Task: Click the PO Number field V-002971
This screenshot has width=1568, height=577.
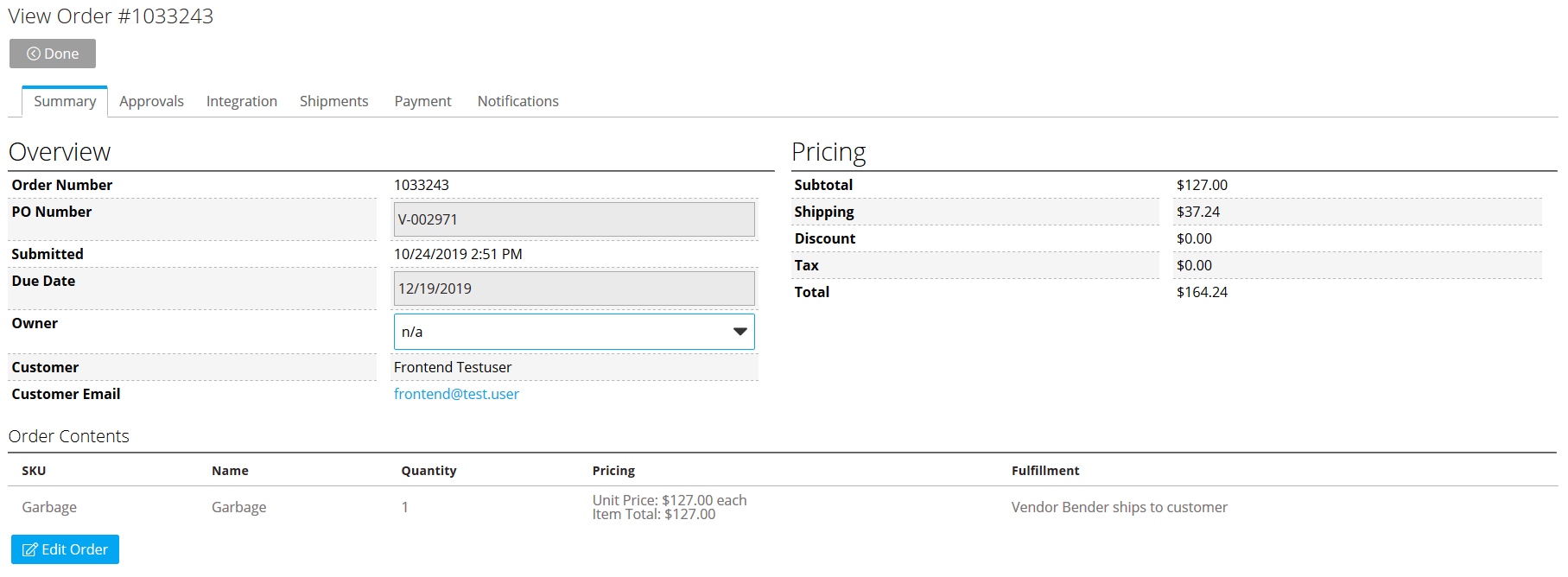Action: click(574, 219)
